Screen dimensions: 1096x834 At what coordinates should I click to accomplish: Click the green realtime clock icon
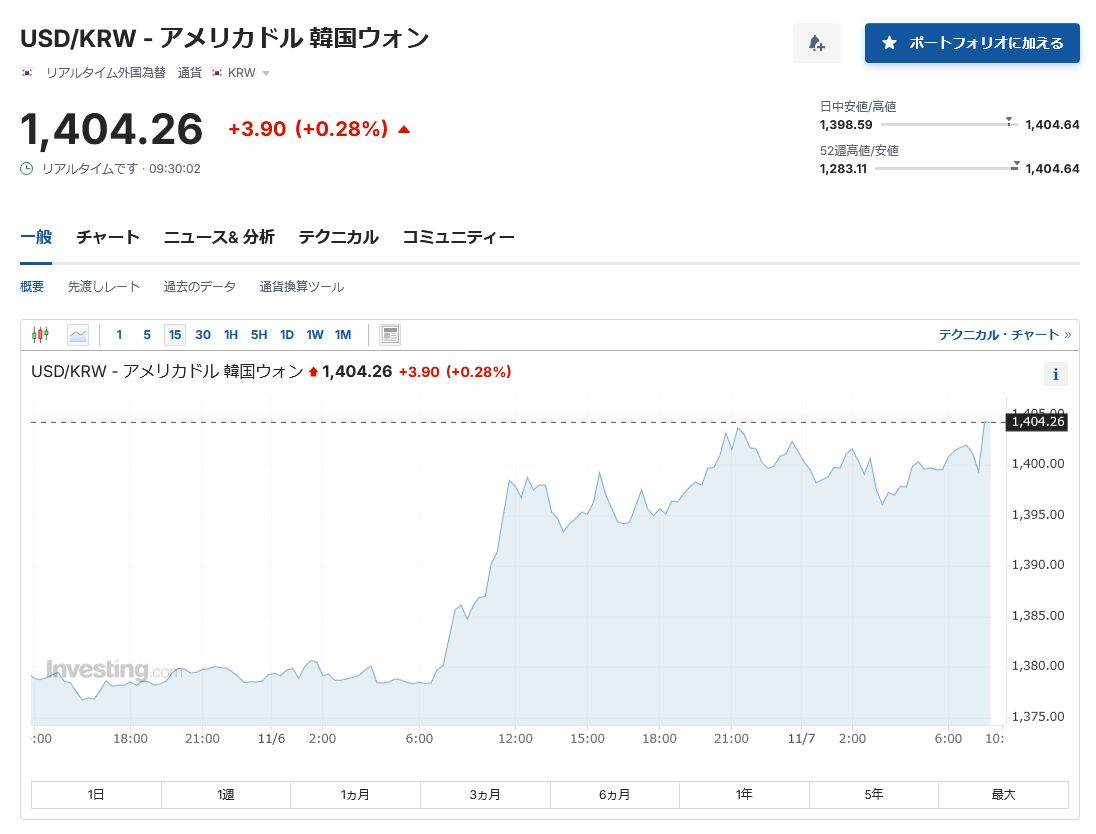[x=27, y=169]
